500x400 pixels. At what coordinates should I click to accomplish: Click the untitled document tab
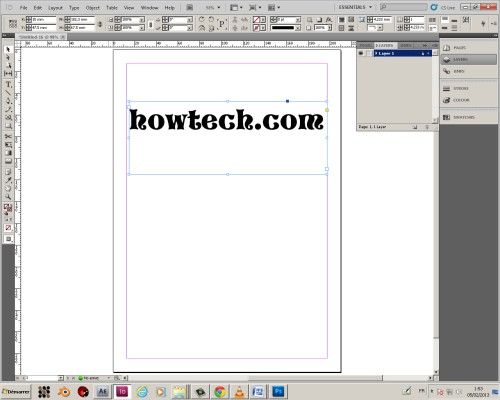pos(42,37)
